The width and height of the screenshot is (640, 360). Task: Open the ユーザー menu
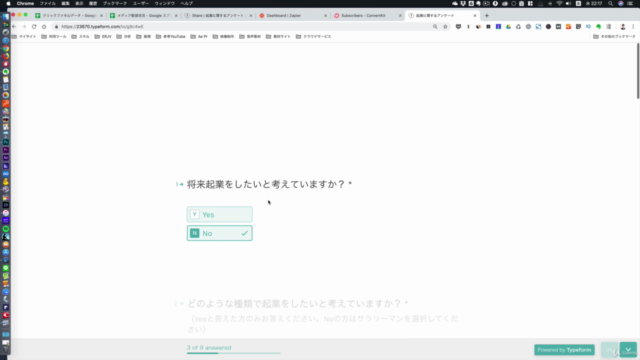tap(141, 3)
